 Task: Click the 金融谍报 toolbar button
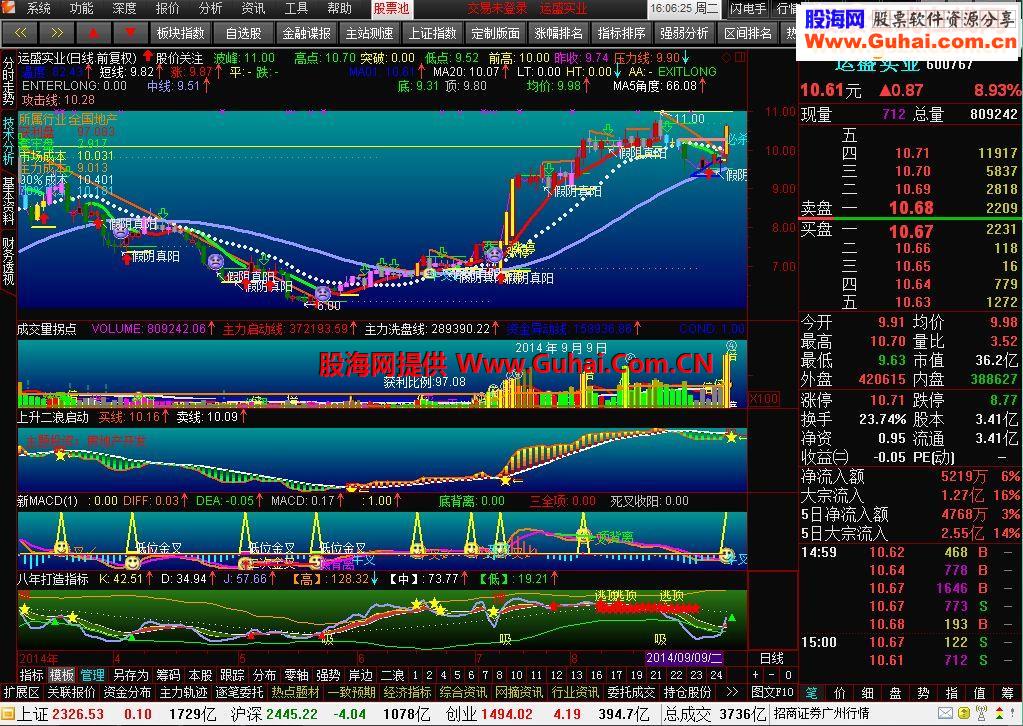(x=306, y=32)
